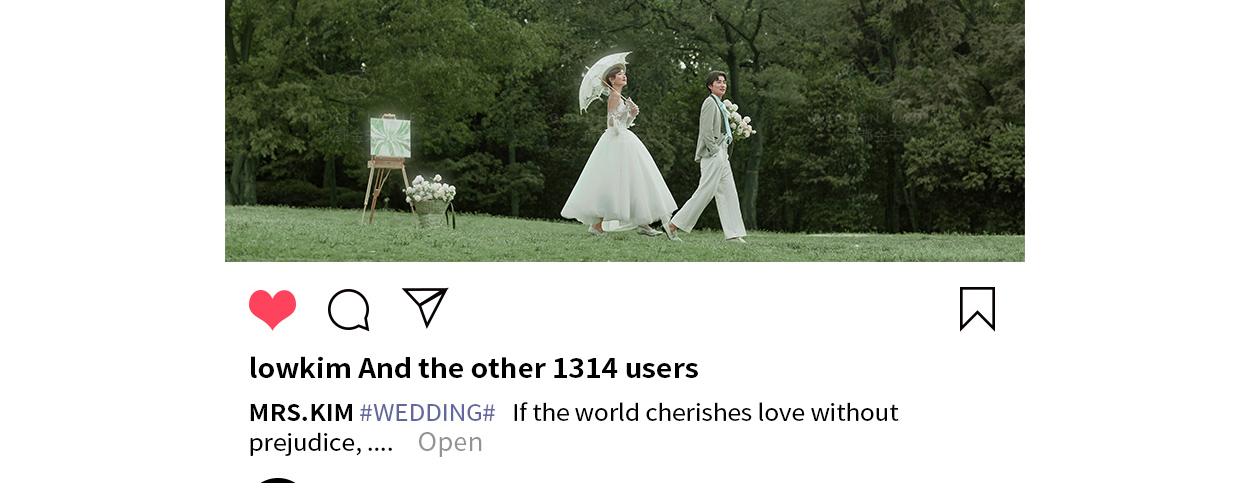The width and height of the screenshot is (1250, 483).
Task: Unlike the post with the red heart
Action: pos(272,309)
